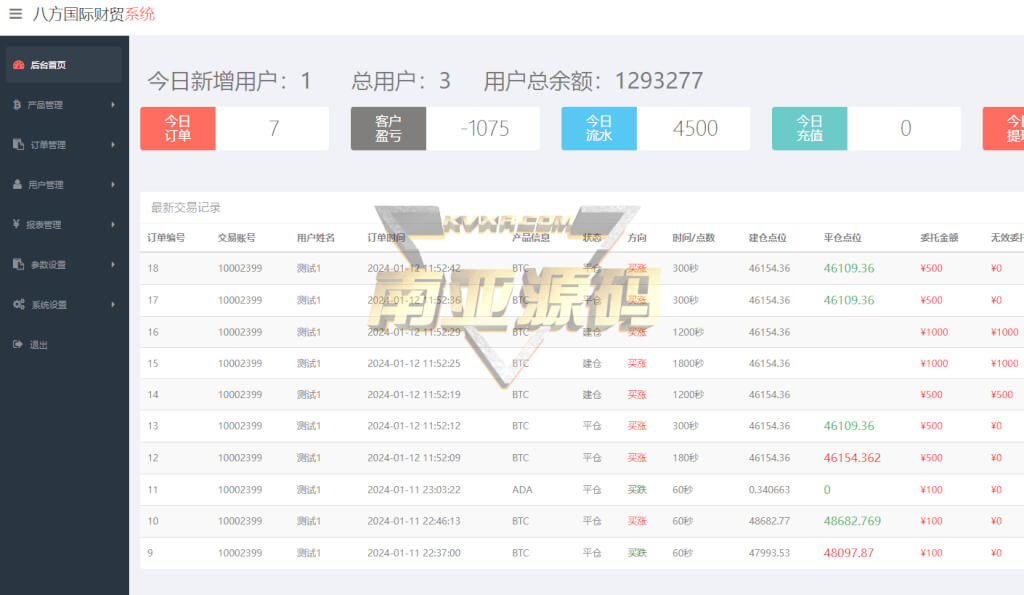
Task: Click the document icon for 订单管理
Action: click(x=18, y=144)
